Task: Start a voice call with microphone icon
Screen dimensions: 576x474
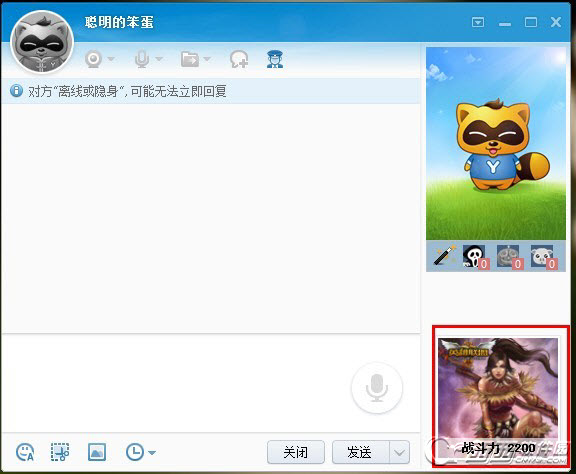Action: [x=141, y=59]
